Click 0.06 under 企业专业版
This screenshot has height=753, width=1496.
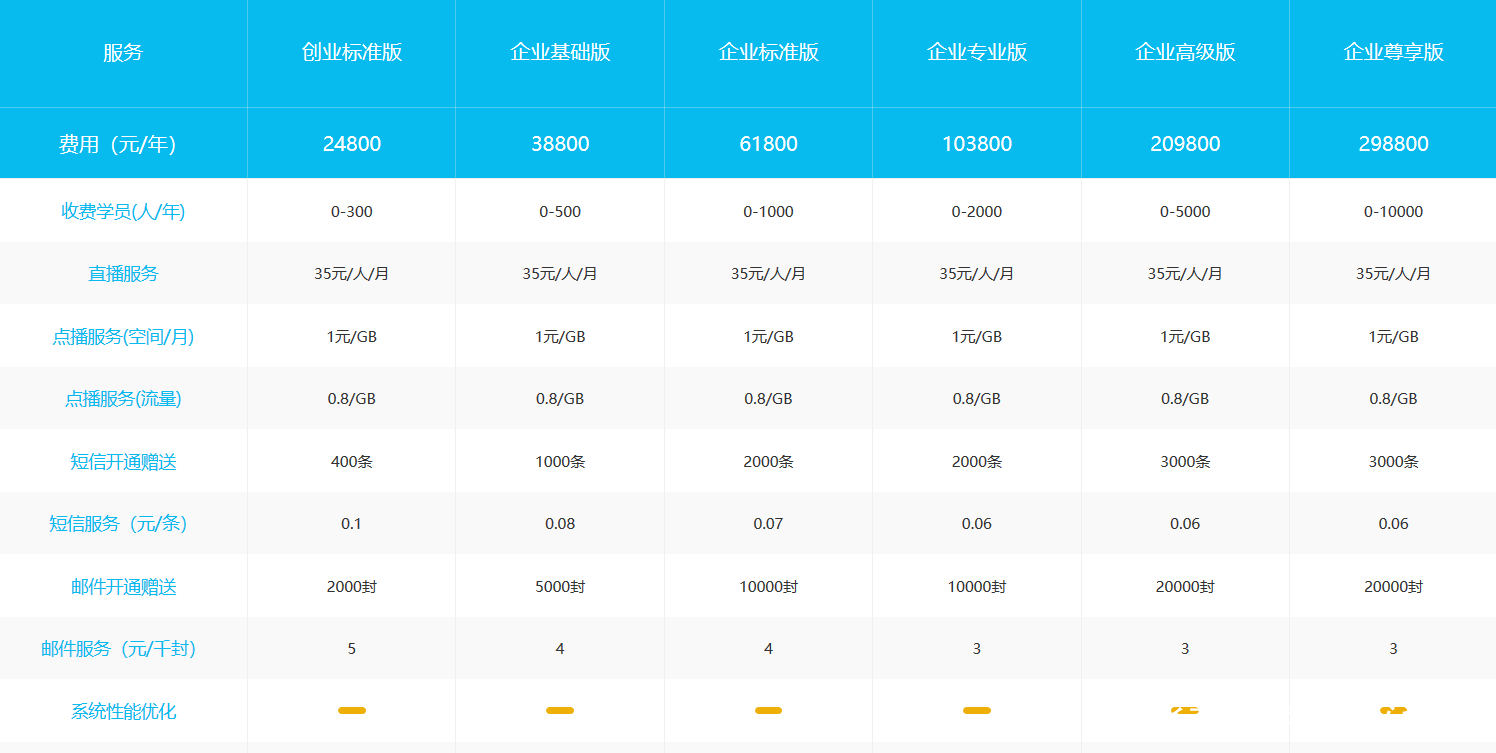(x=977, y=523)
